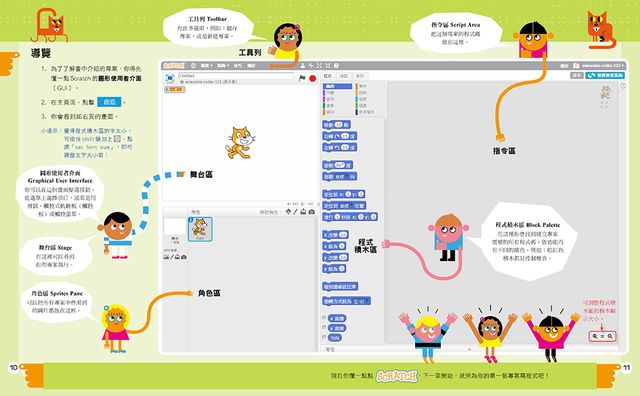Screen dimensions: 640x396
Task: Click the block help question-mark icon in toolbar
Action: click(336, 66)
